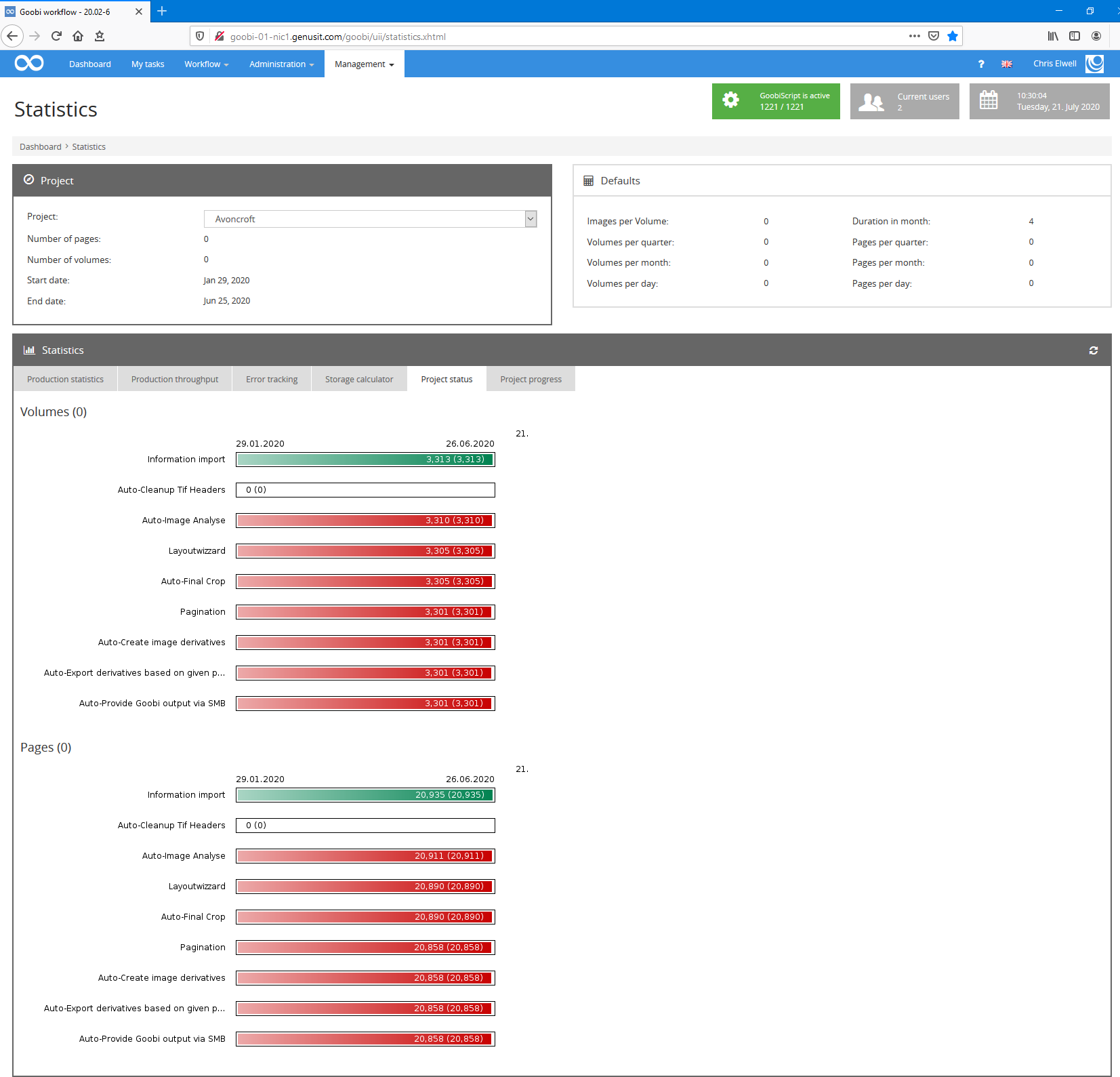Select the Project status tab
This screenshot has height=1077, width=1120.
click(x=447, y=379)
